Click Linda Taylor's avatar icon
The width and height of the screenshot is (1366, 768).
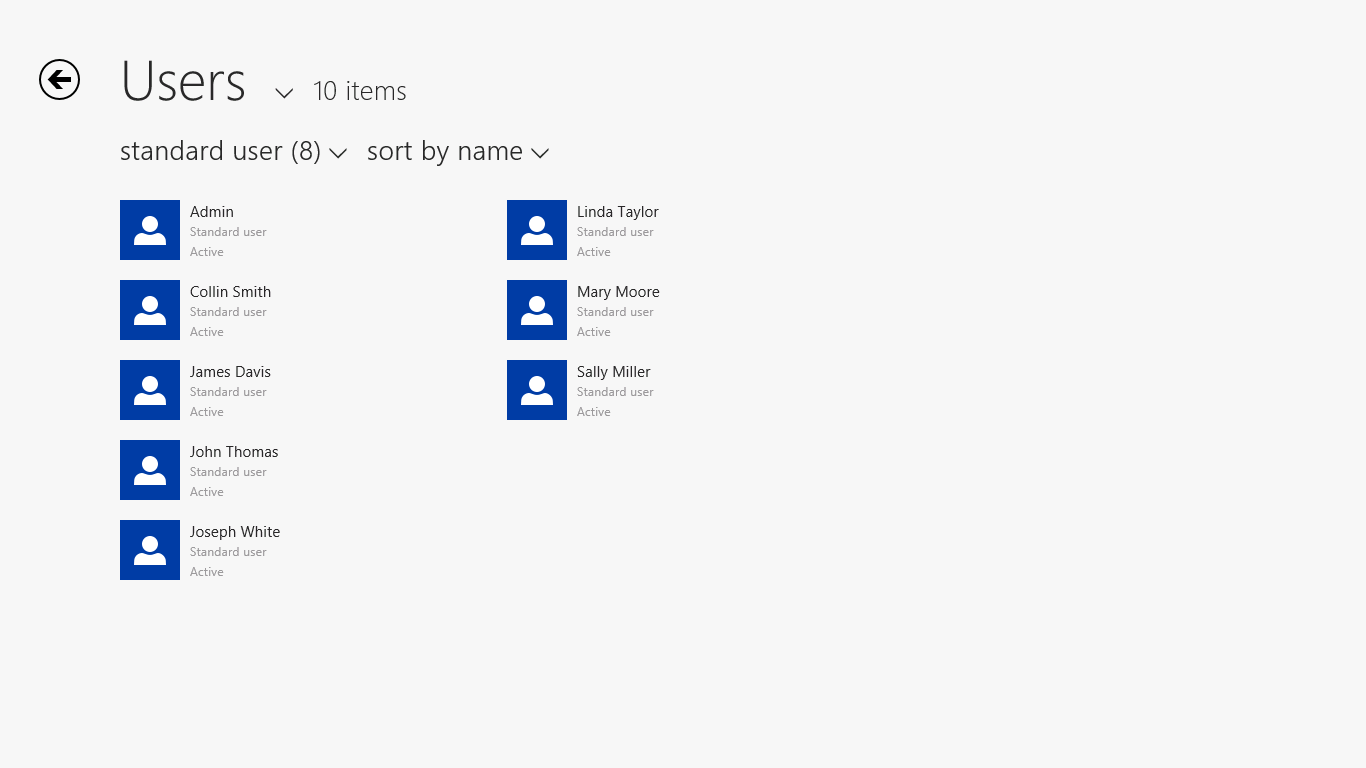[x=537, y=230]
